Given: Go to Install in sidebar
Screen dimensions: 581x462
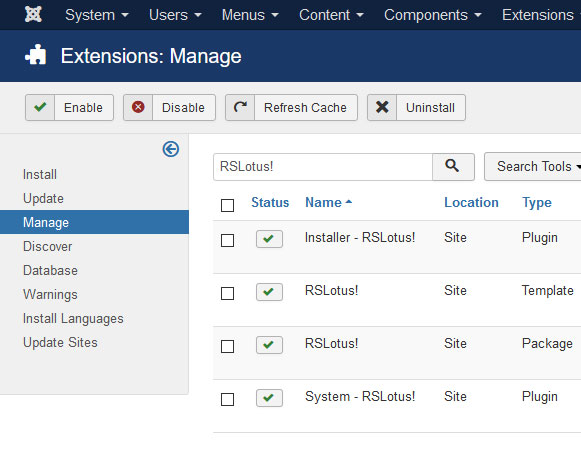Looking at the screenshot, I should click(40, 174).
